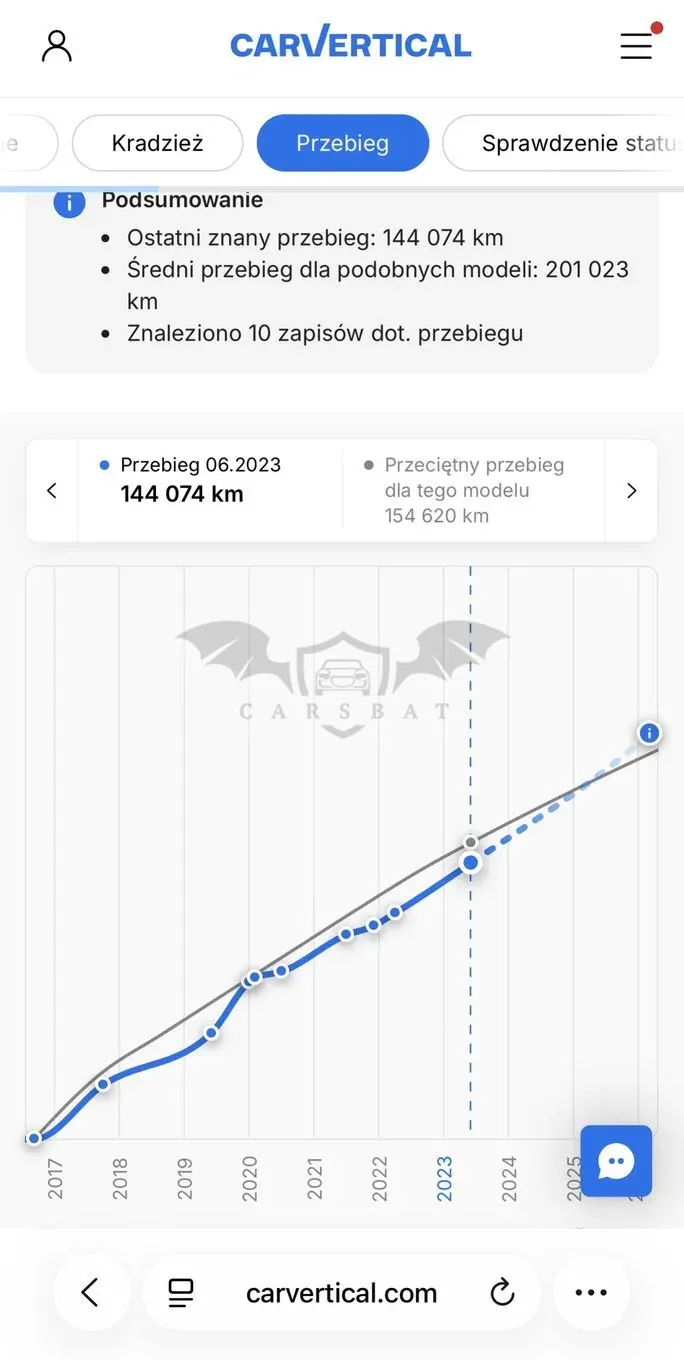Open the browser three-dot options

(591, 1293)
